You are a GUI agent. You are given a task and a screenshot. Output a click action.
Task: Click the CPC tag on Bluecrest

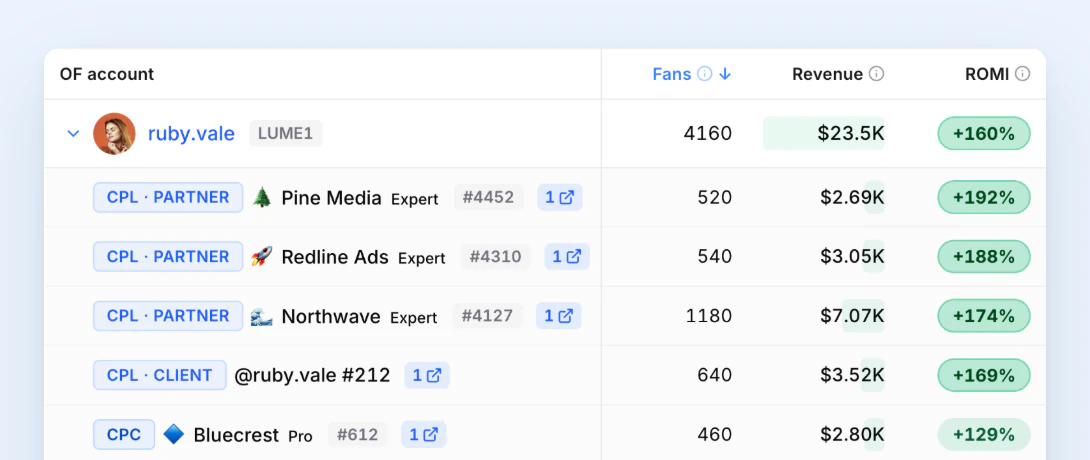click(x=124, y=435)
